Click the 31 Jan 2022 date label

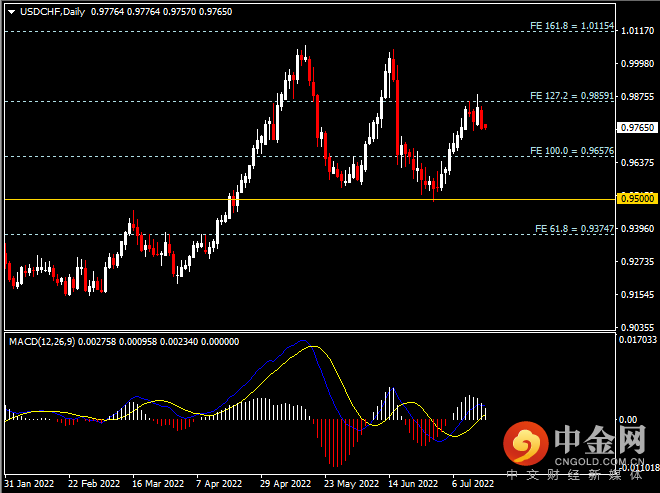pyautogui.click(x=29, y=483)
